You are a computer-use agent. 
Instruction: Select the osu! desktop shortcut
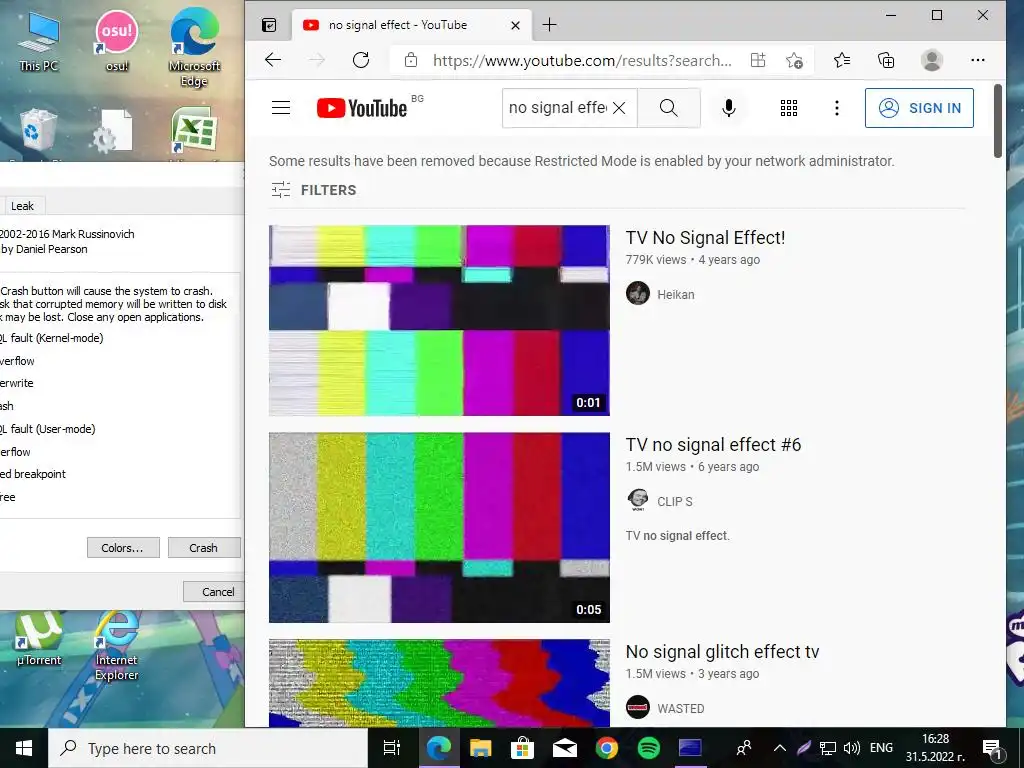click(x=117, y=41)
